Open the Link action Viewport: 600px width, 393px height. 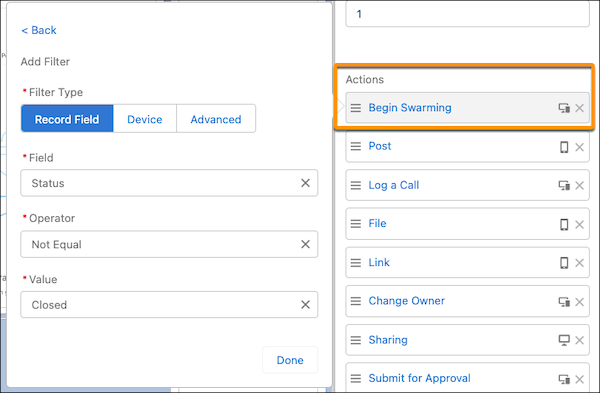click(x=379, y=262)
